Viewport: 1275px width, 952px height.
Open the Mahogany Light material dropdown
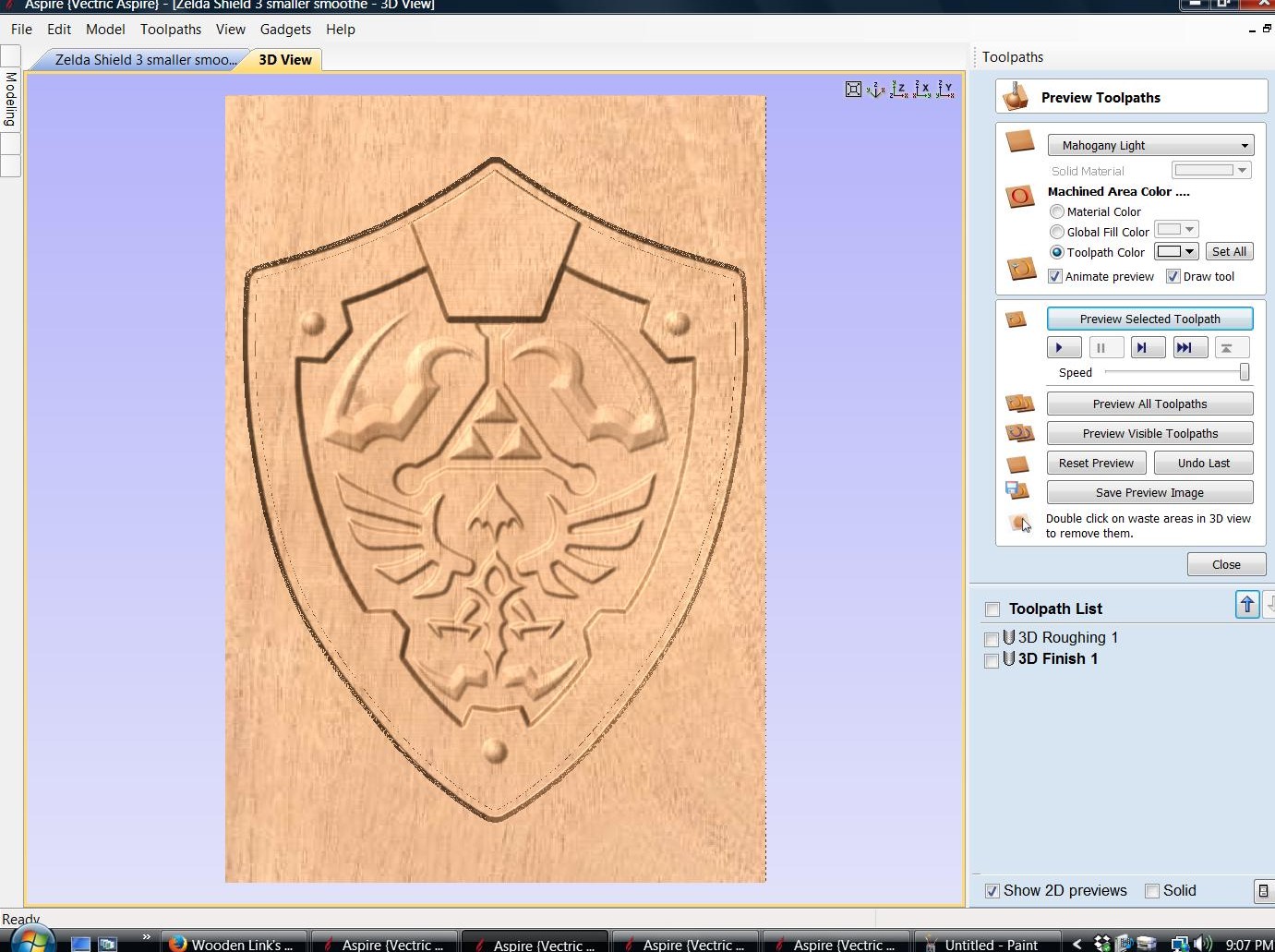pos(1150,145)
